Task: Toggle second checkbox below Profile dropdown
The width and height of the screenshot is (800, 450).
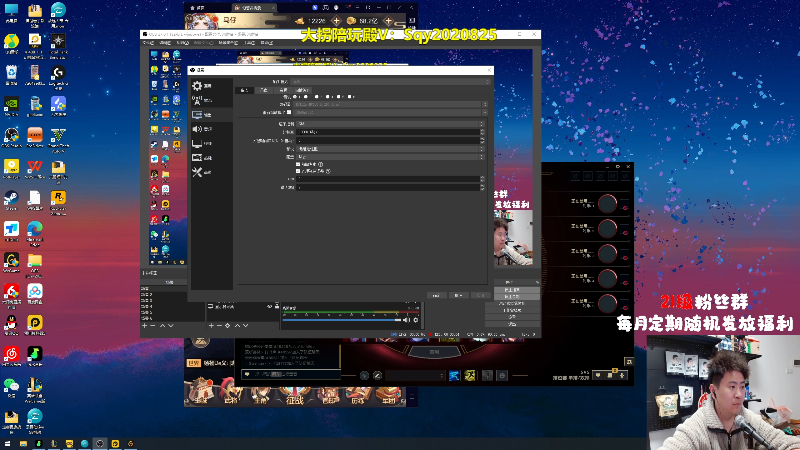Action: [298, 171]
